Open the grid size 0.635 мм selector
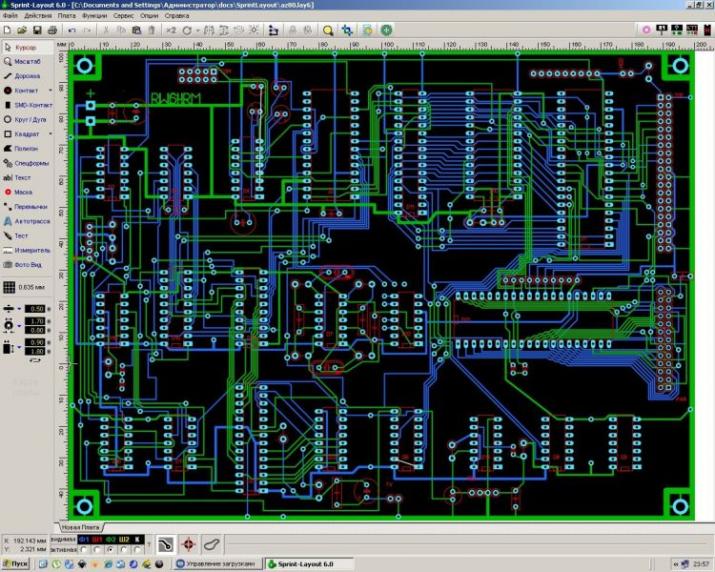Image resolution: width=715 pixels, height=572 pixels. (28, 284)
